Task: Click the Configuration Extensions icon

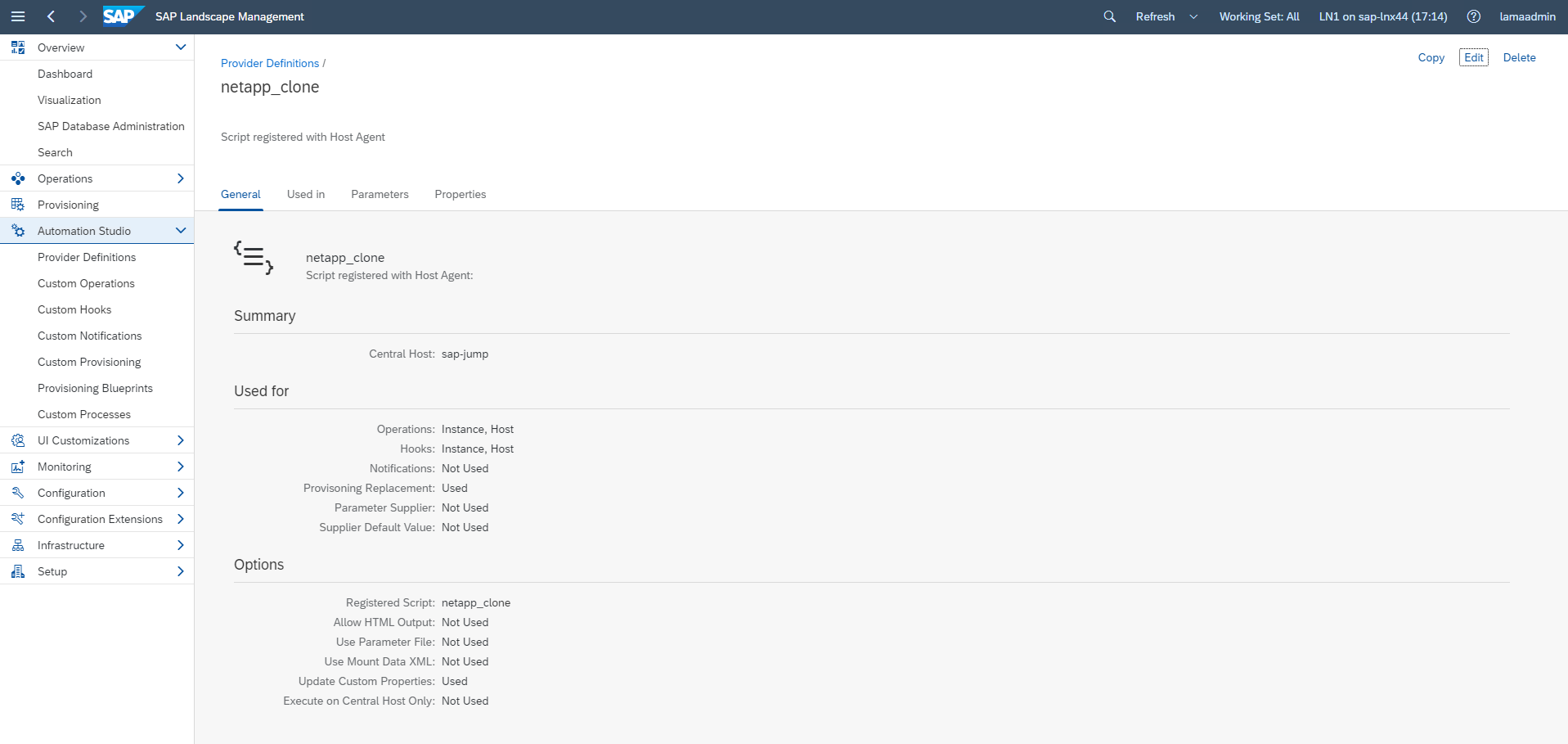Action: pyautogui.click(x=18, y=519)
